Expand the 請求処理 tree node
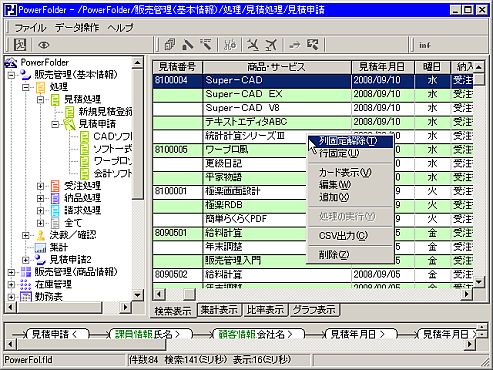493x370 pixels. (x=40, y=211)
